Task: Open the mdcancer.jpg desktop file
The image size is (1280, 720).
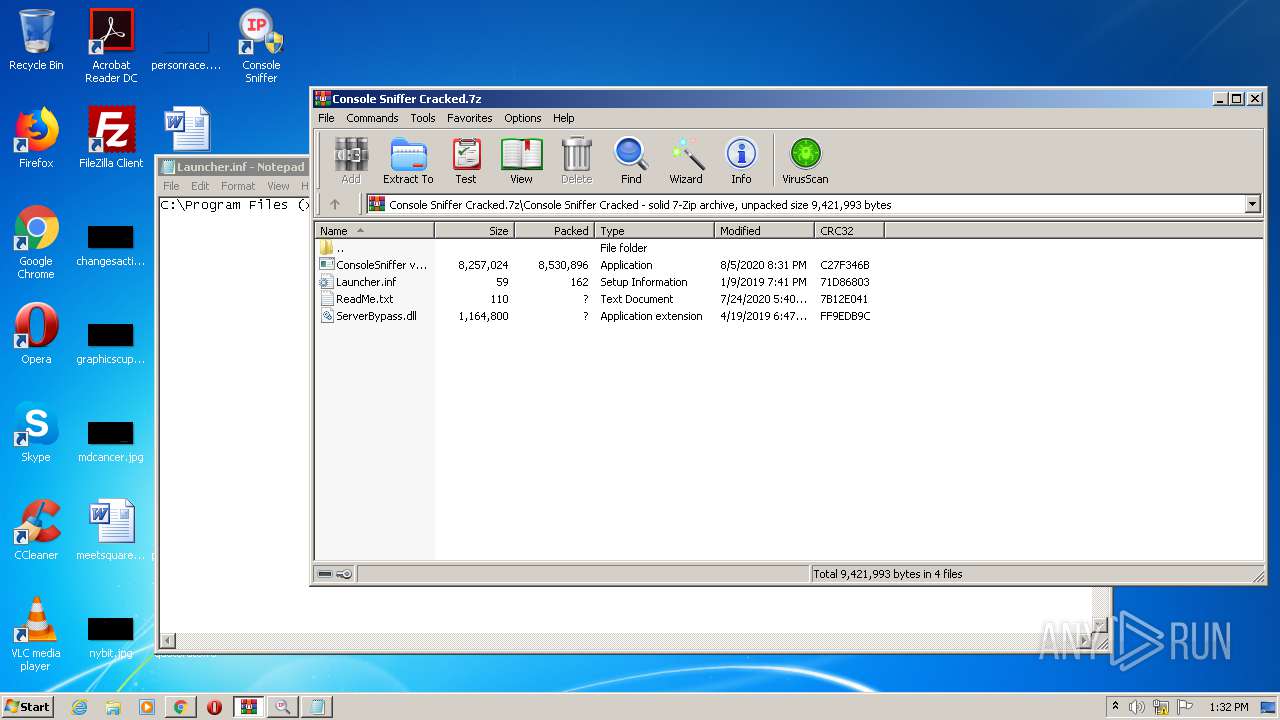Action: coord(111,440)
